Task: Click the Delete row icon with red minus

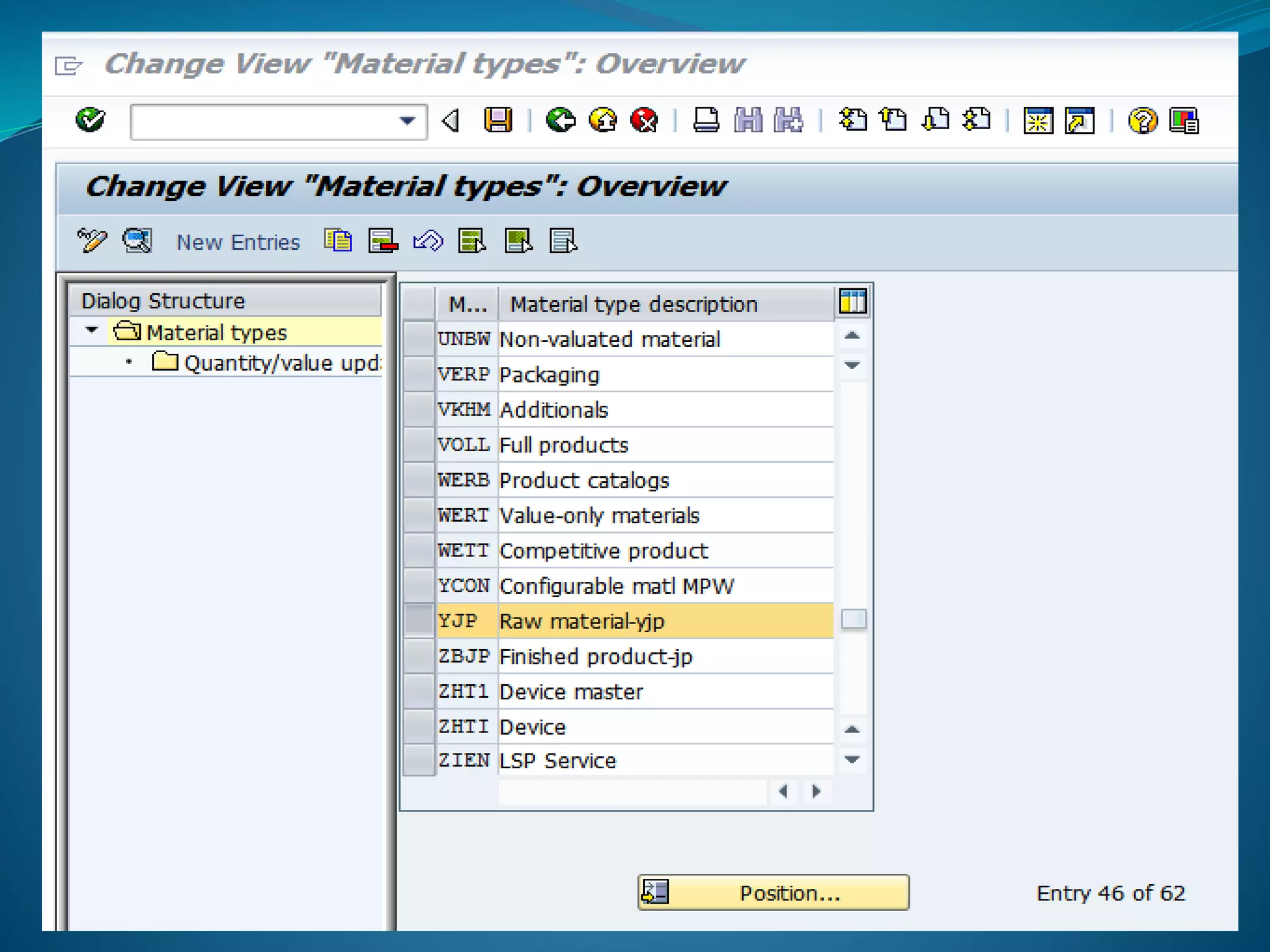Action: [x=383, y=240]
